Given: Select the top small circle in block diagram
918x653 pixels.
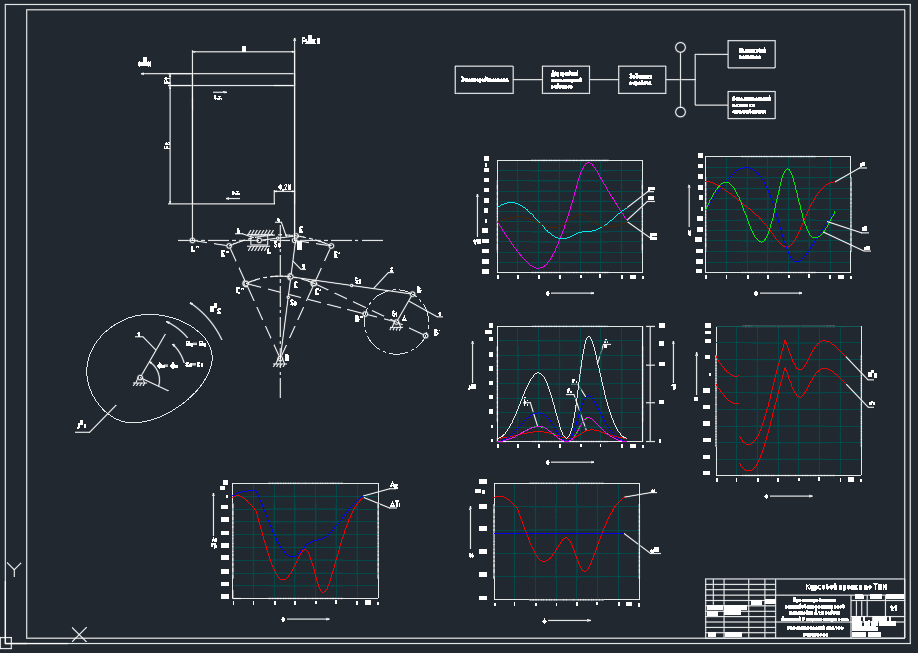Looking at the screenshot, I should (x=681, y=47).
